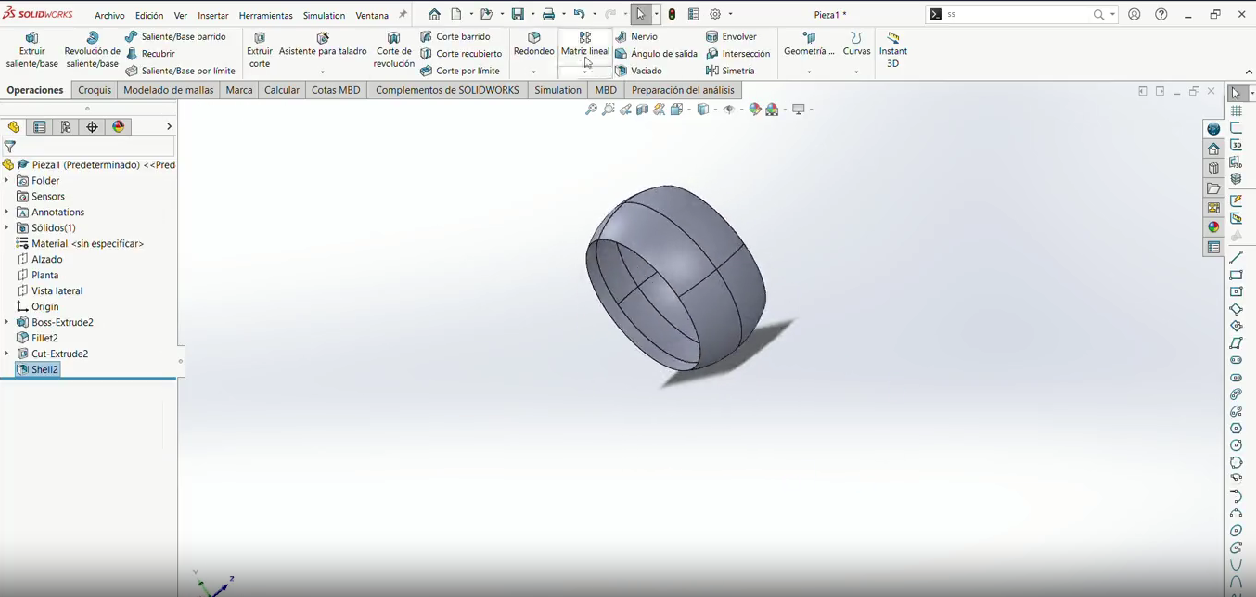This screenshot has height=597, width=1256.
Task: Expand the Cut-Extrude2 feature node
Action: [x=7, y=354]
